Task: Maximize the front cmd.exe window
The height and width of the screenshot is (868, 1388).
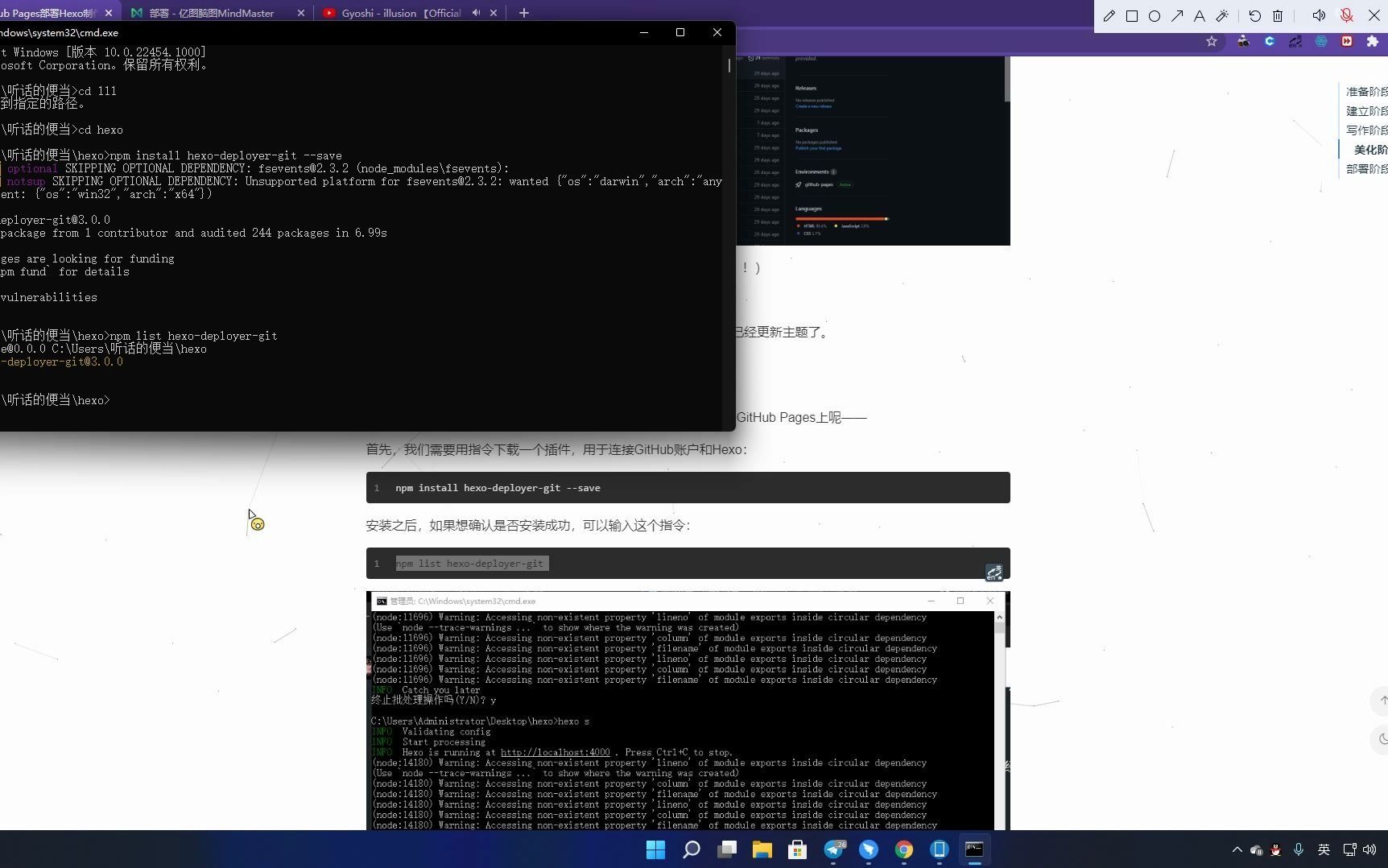Action: (x=680, y=32)
